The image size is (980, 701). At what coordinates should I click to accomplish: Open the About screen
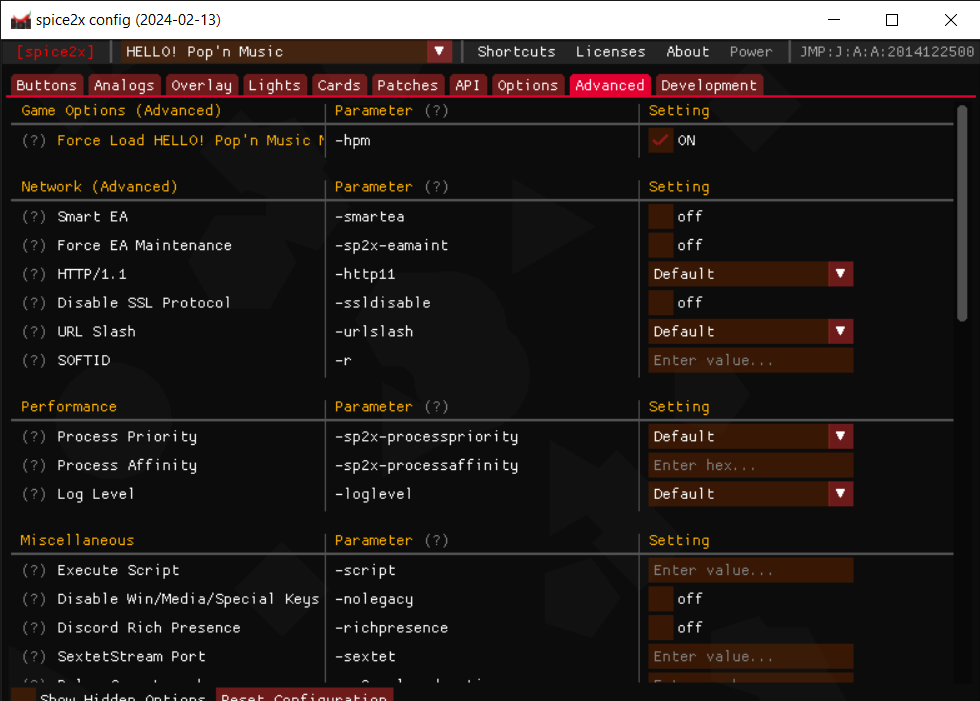687,51
